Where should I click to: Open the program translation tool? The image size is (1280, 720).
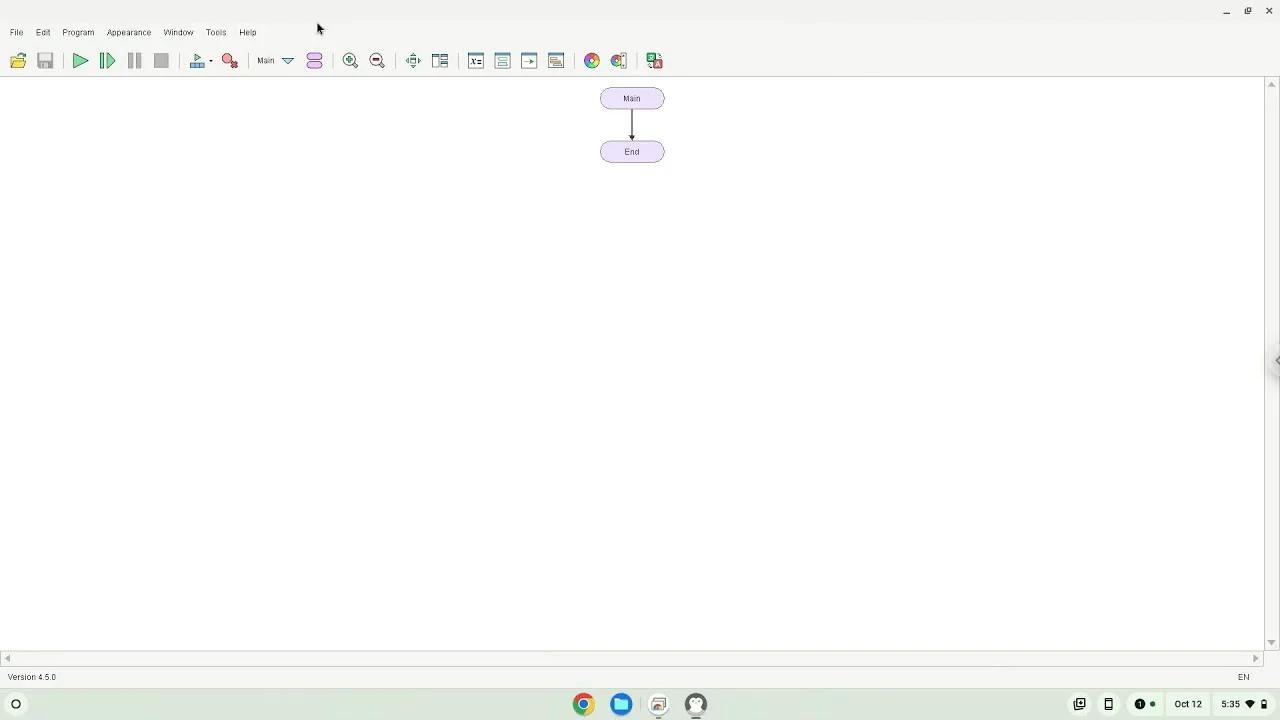pos(655,60)
